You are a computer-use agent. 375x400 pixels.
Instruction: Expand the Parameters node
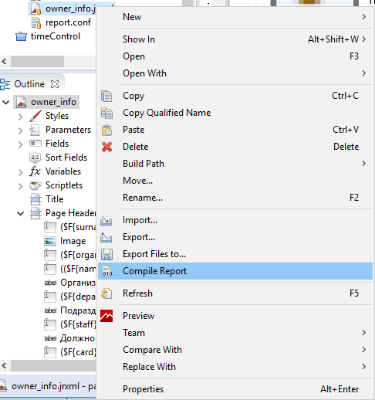click(x=20, y=130)
